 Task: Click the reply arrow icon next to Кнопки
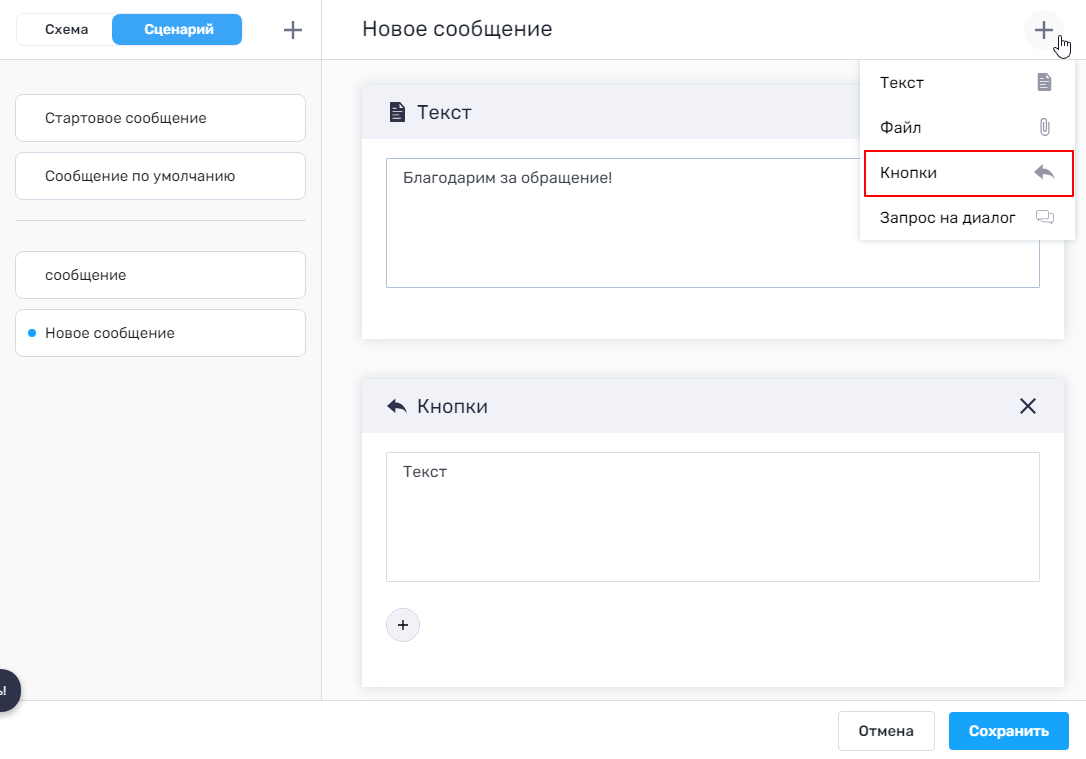(x=1044, y=173)
